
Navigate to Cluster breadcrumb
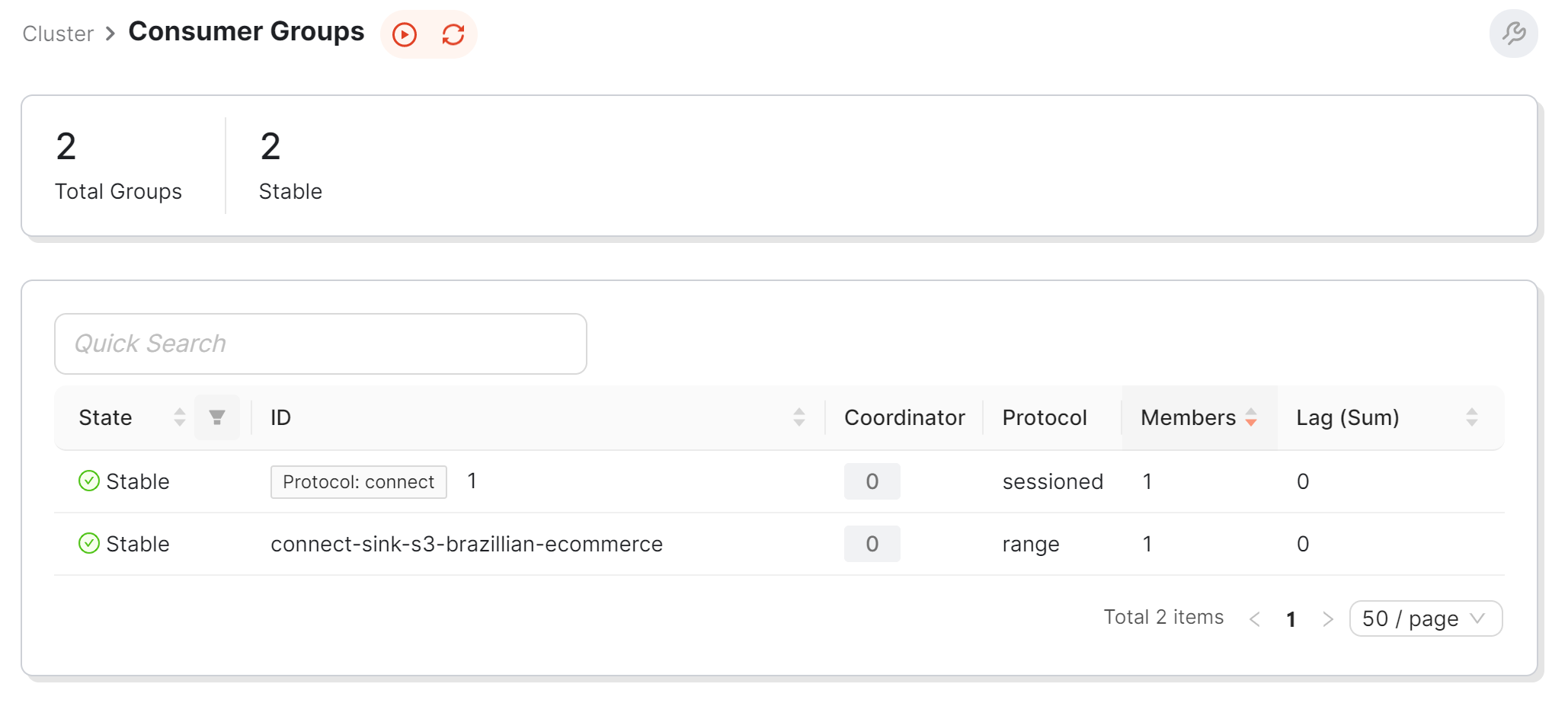point(58,34)
